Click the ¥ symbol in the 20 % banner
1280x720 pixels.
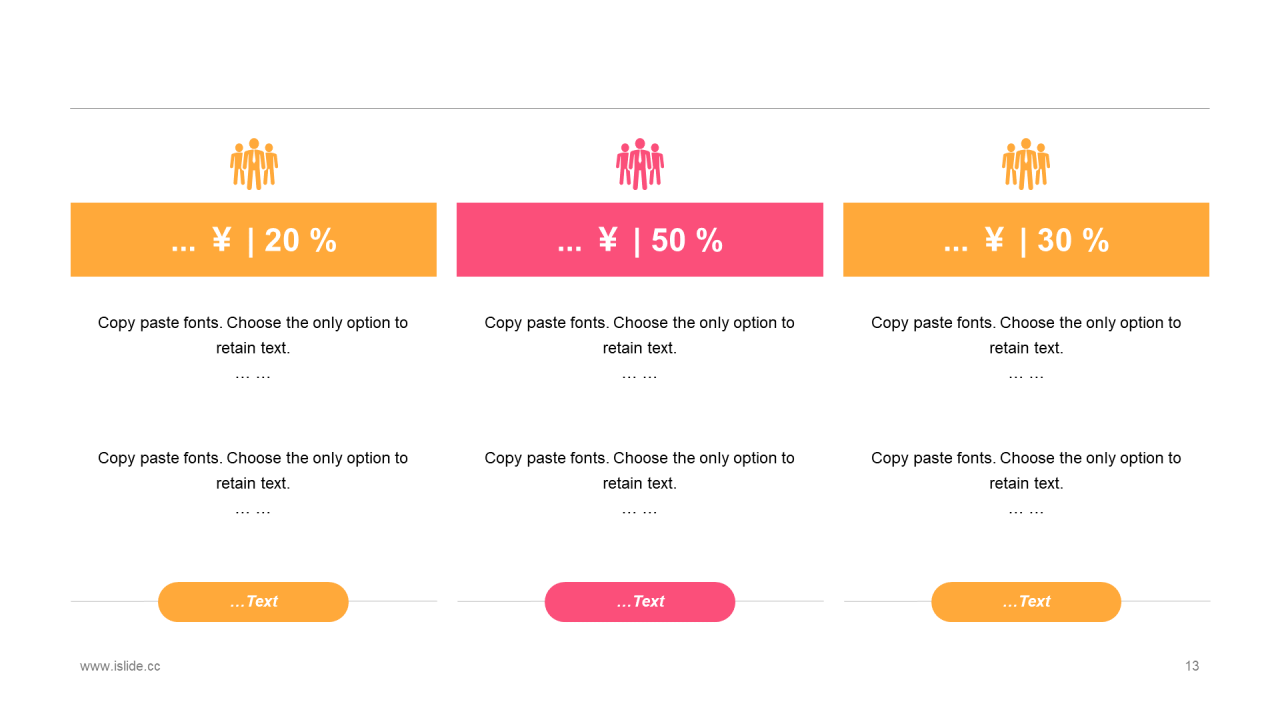[x=222, y=240]
